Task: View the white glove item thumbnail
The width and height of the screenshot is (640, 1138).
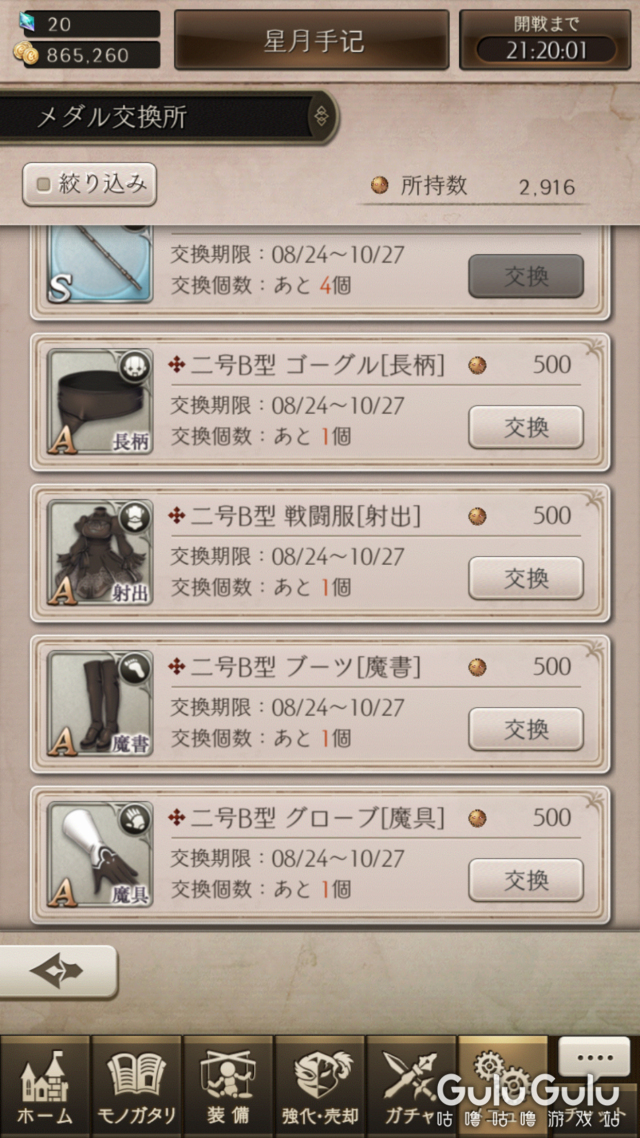Action: [x=100, y=855]
